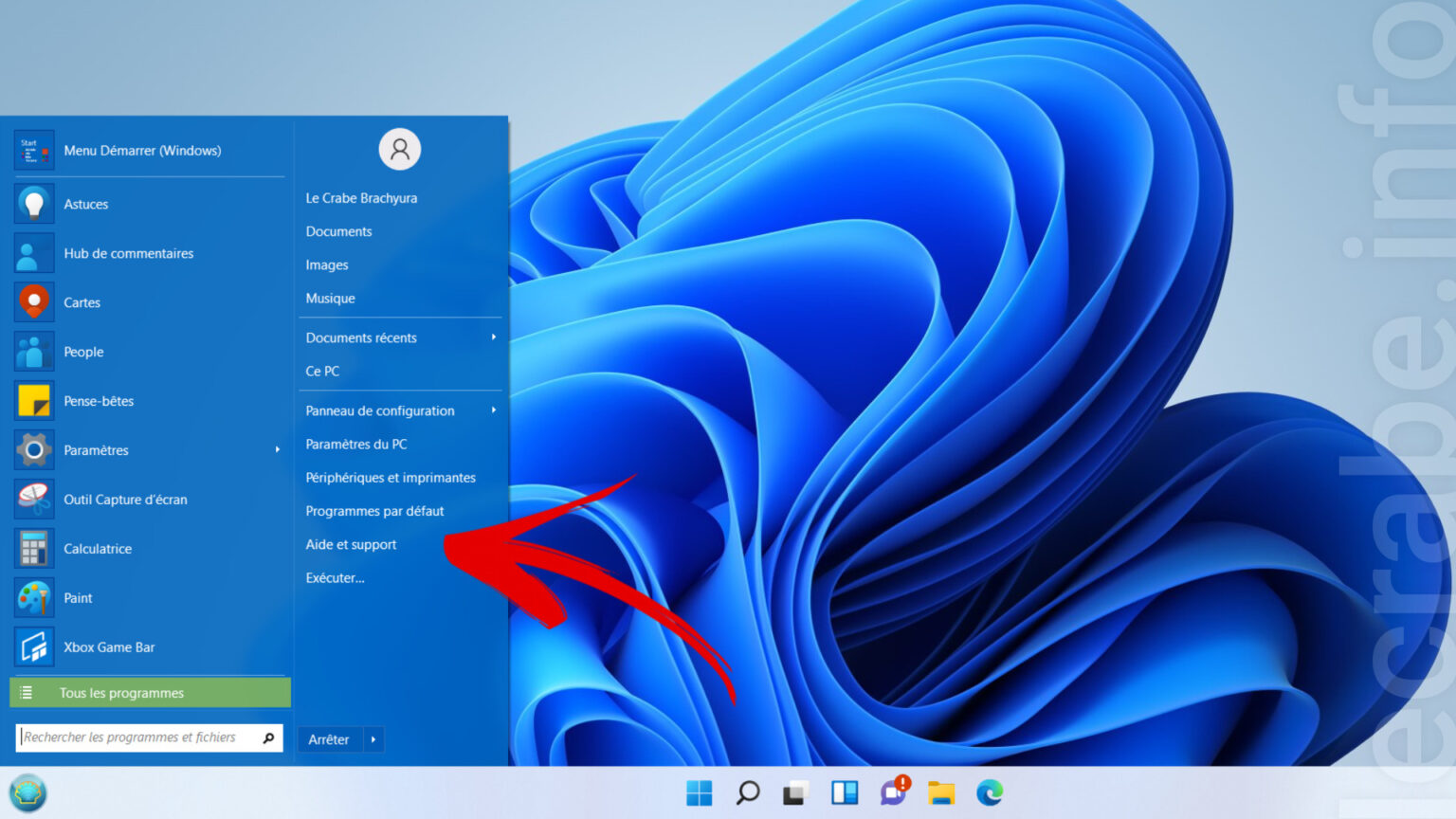The height and width of the screenshot is (819, 1456).
Task: Click the Arrêter button
Action: pos(327,739)
